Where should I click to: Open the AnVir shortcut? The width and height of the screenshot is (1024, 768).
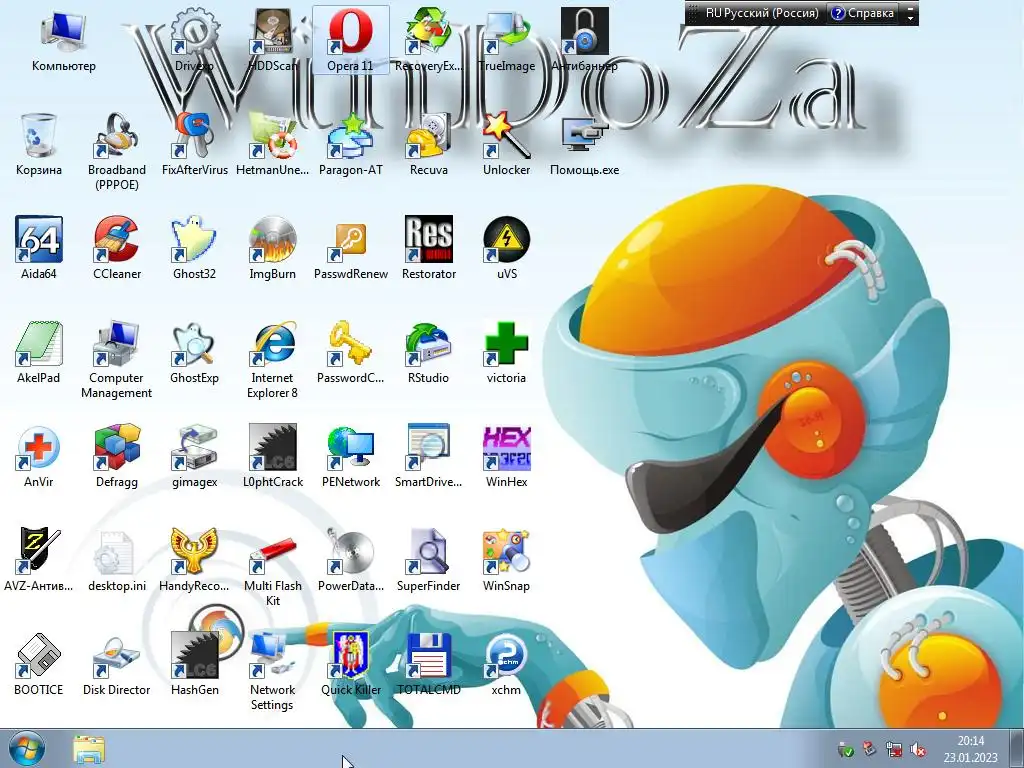point(39,456)
